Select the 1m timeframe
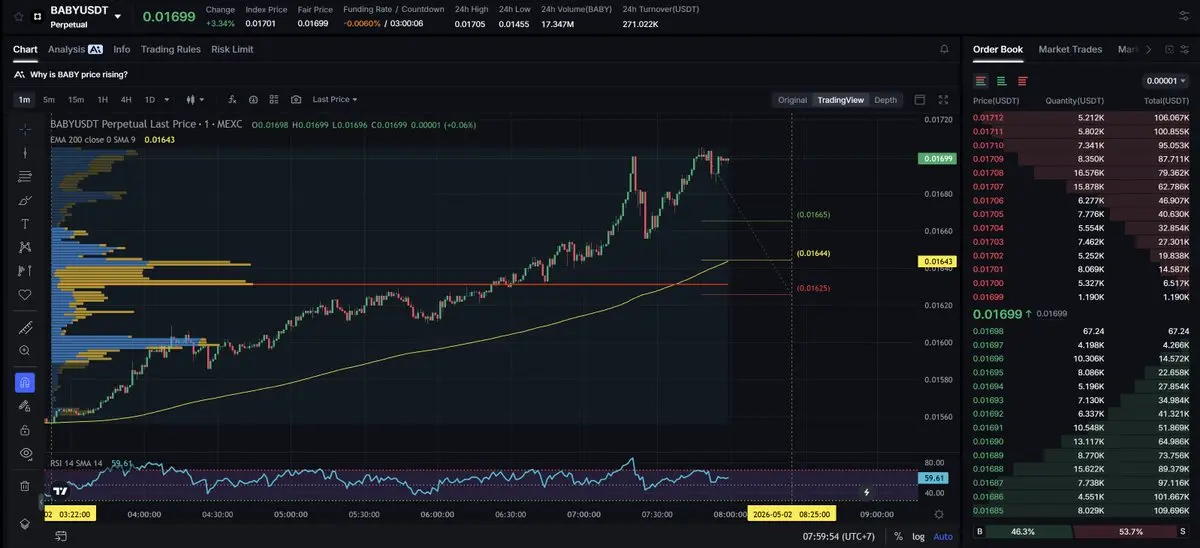 tap(24, 99)
